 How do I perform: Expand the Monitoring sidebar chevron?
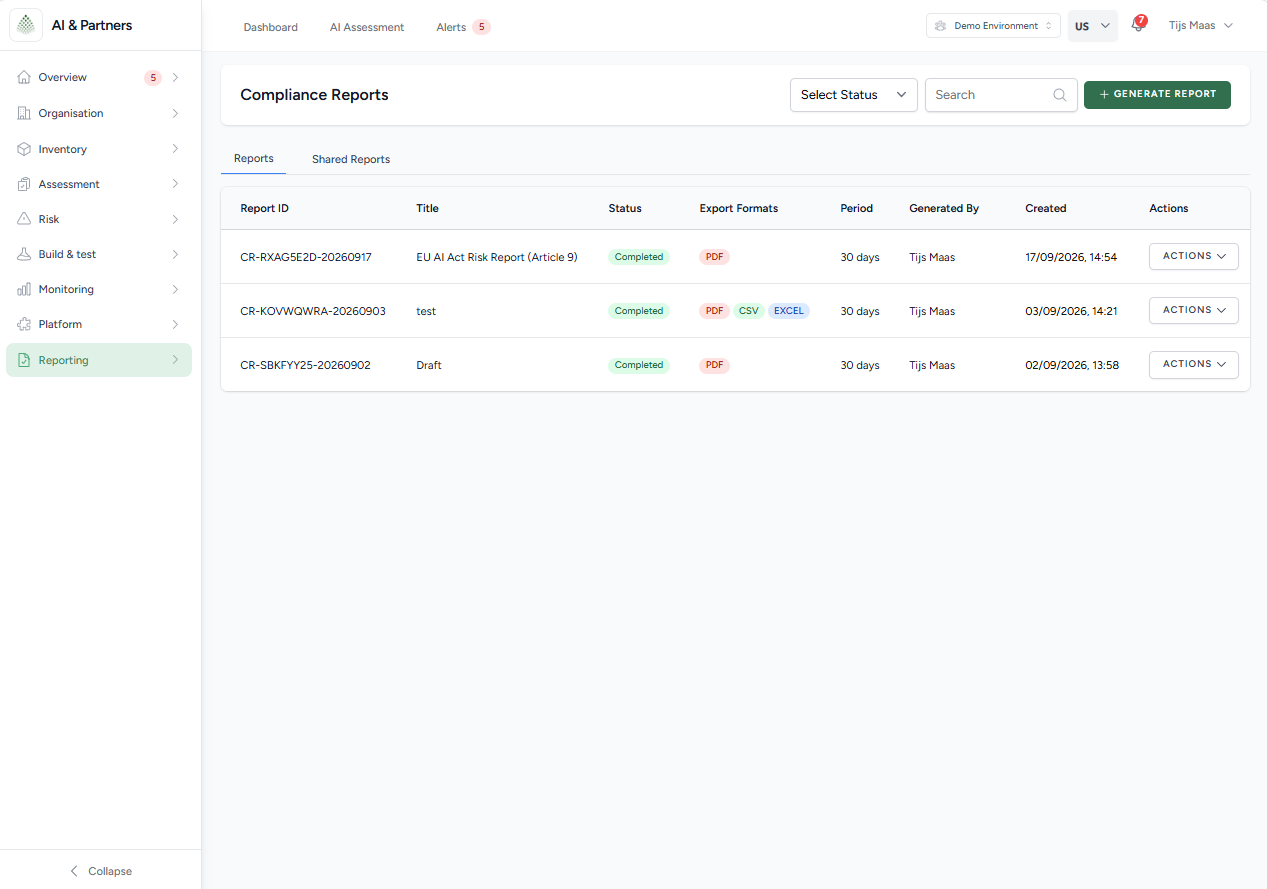[x=175, y=289]
